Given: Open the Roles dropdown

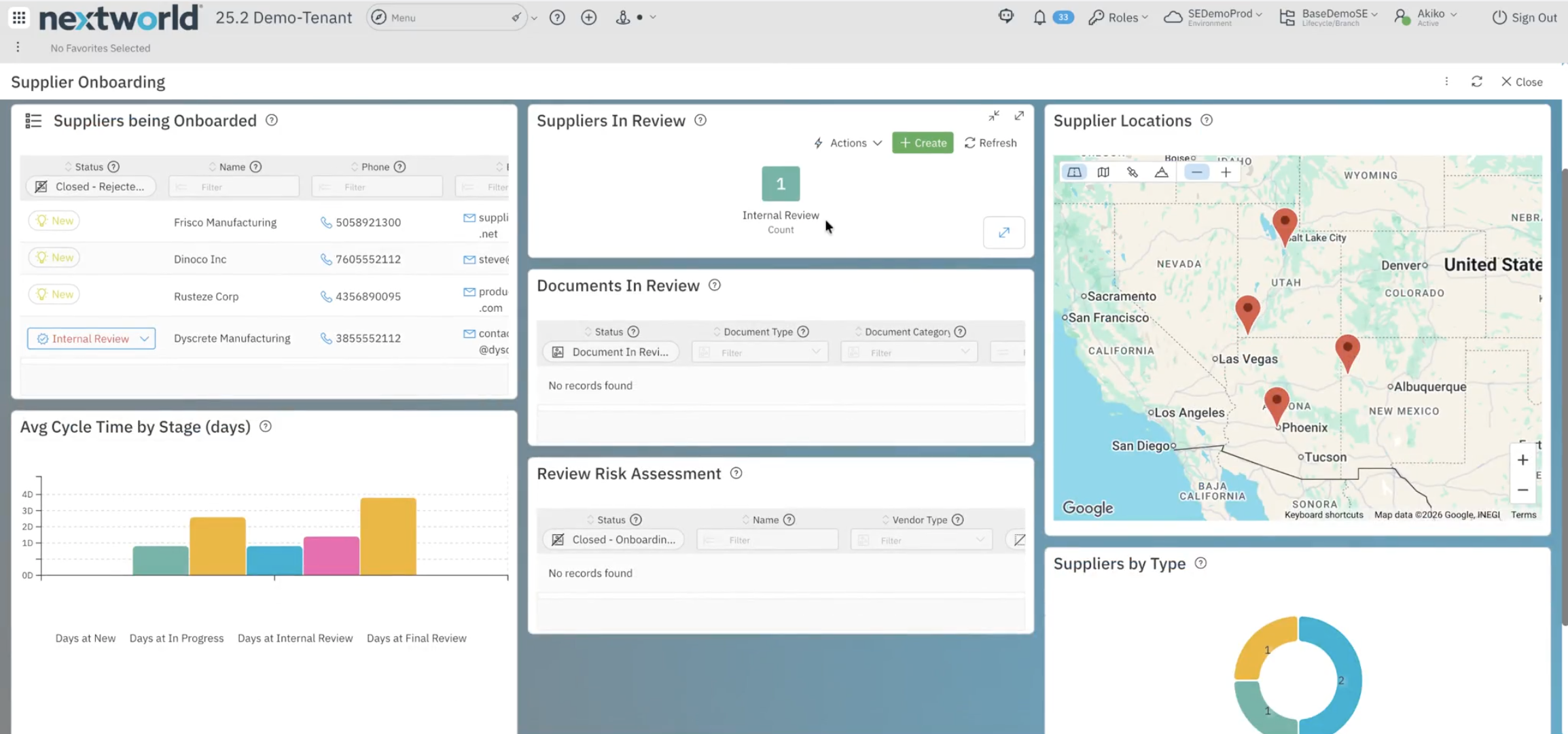Looking at the screenshot, I should pyautogui.click(x=1118, y=18).
